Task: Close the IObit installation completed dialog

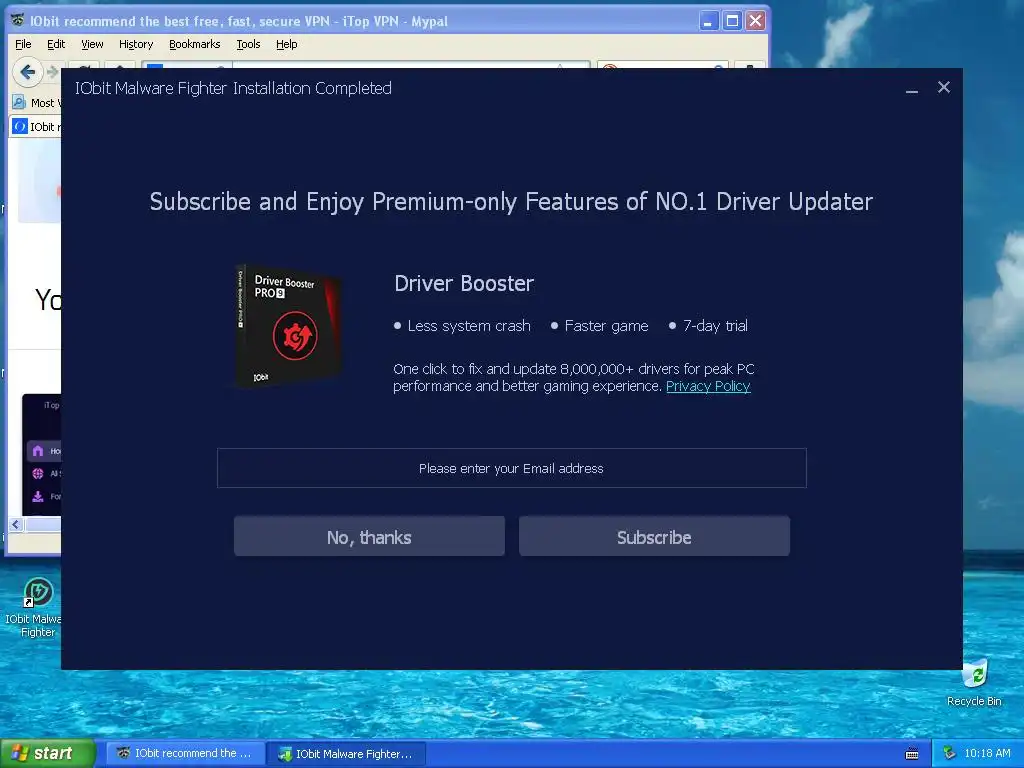Action: point(944,87)
